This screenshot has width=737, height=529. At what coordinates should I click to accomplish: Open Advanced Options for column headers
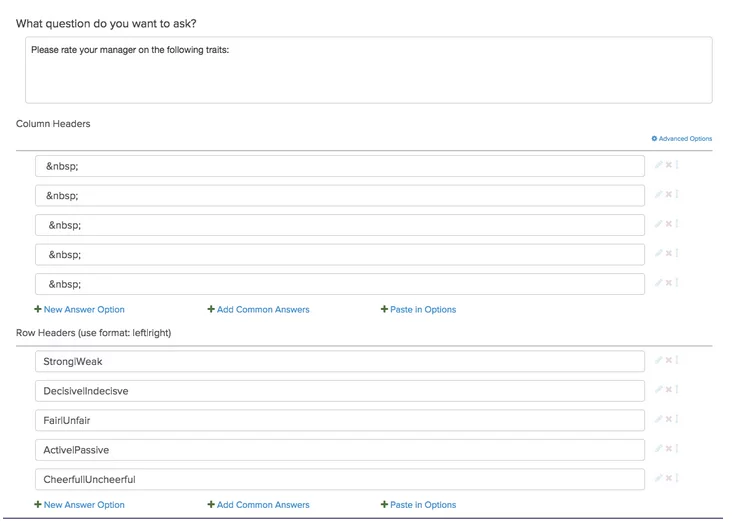(684, 139)
